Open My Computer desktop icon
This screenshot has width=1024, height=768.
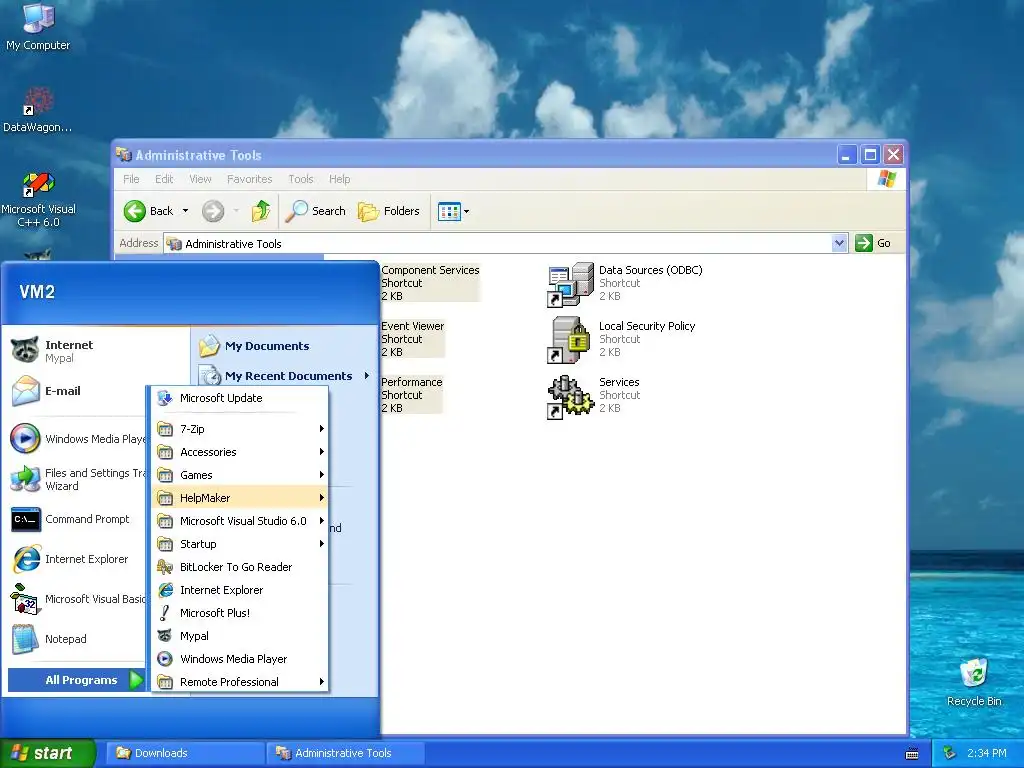point(38,26)
